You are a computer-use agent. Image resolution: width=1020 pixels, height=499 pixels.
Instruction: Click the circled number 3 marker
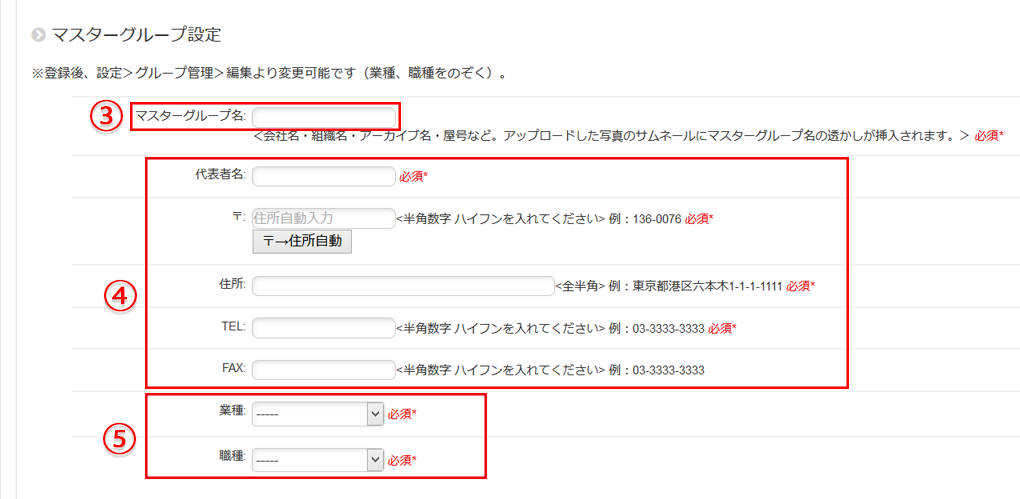click(106, 116)
